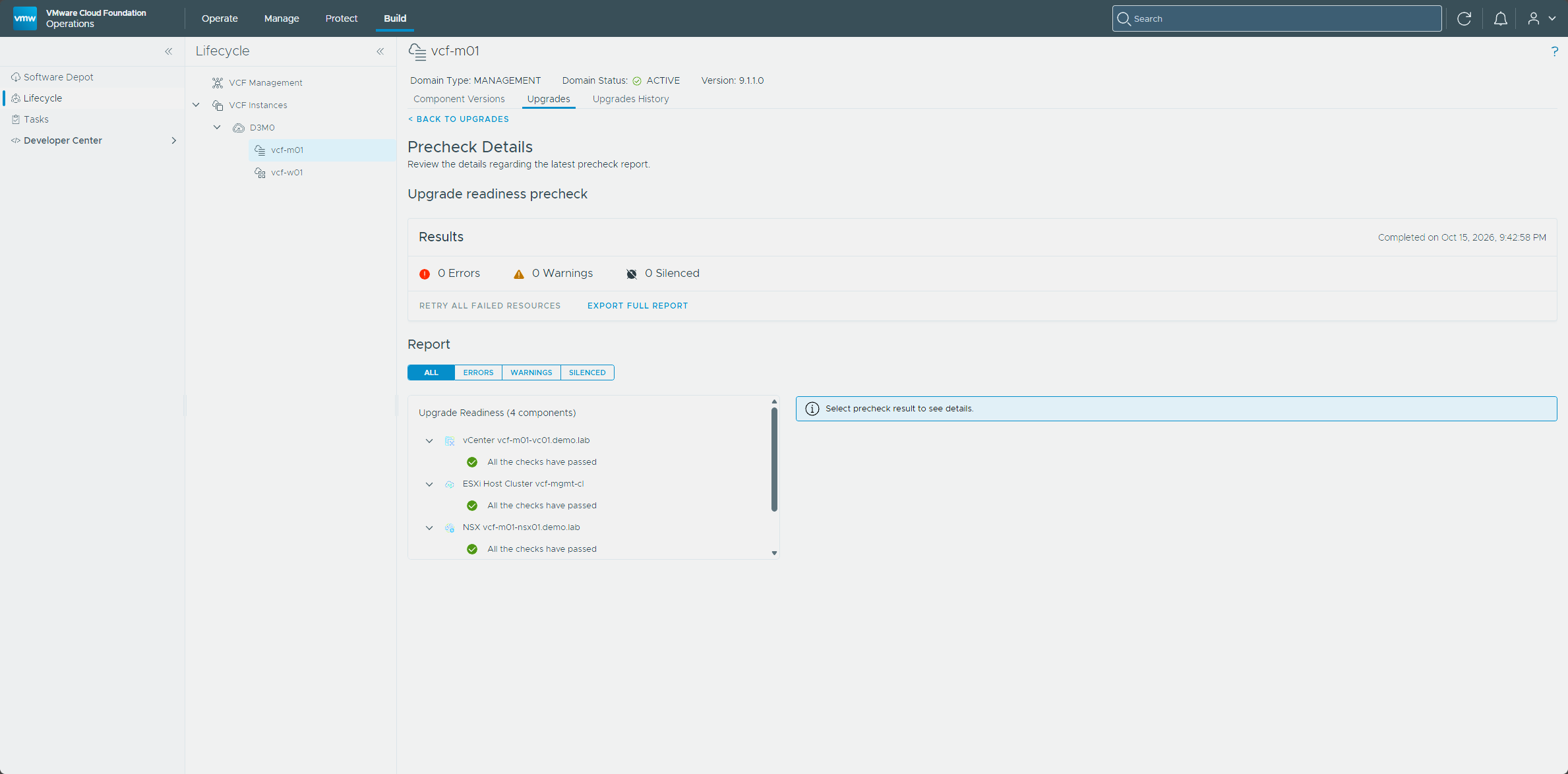Screen dimensions: 1568x774
Task: Click the VCF Management icon
Action: click(x=218, y=83)
